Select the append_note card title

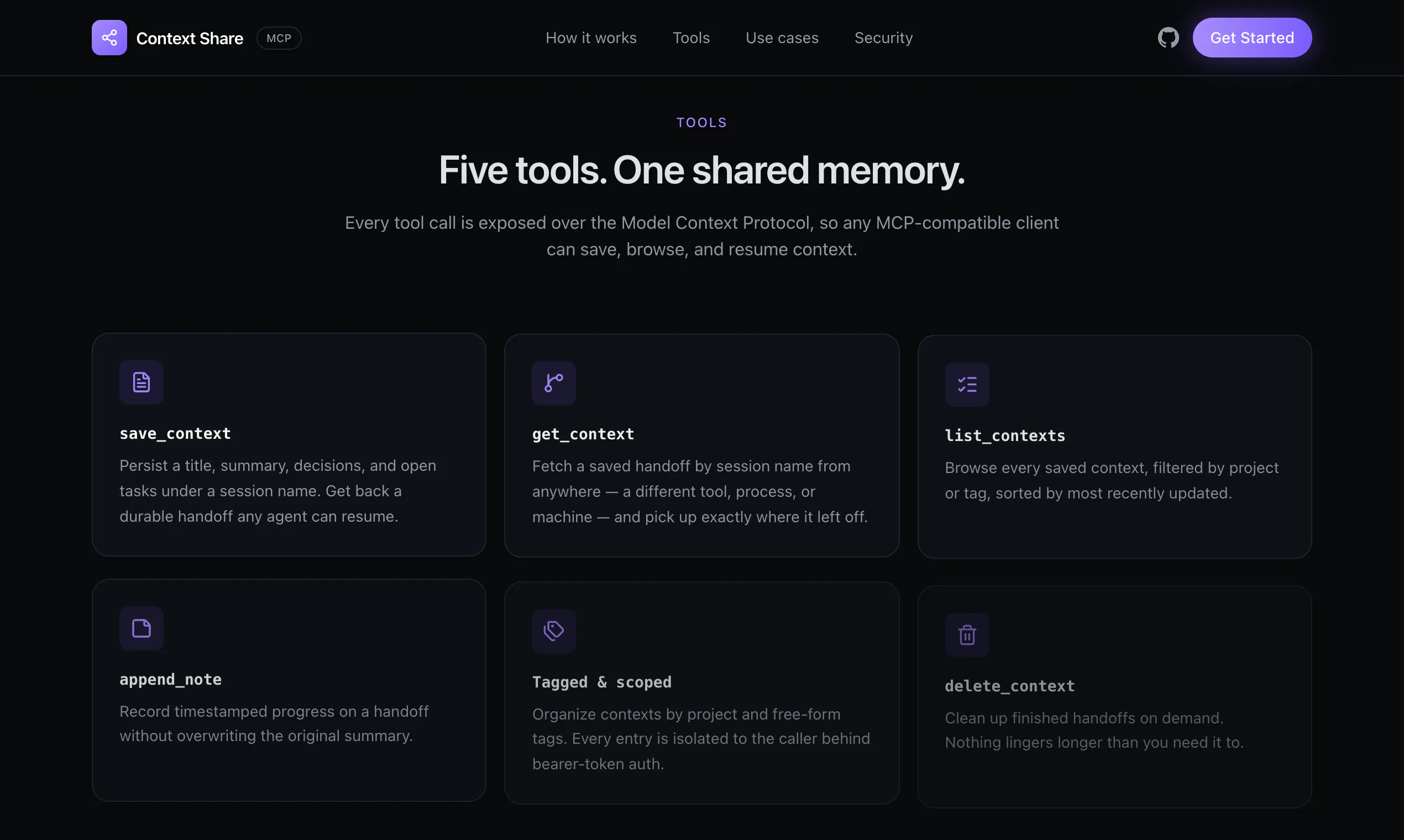(x=170, y=679)
